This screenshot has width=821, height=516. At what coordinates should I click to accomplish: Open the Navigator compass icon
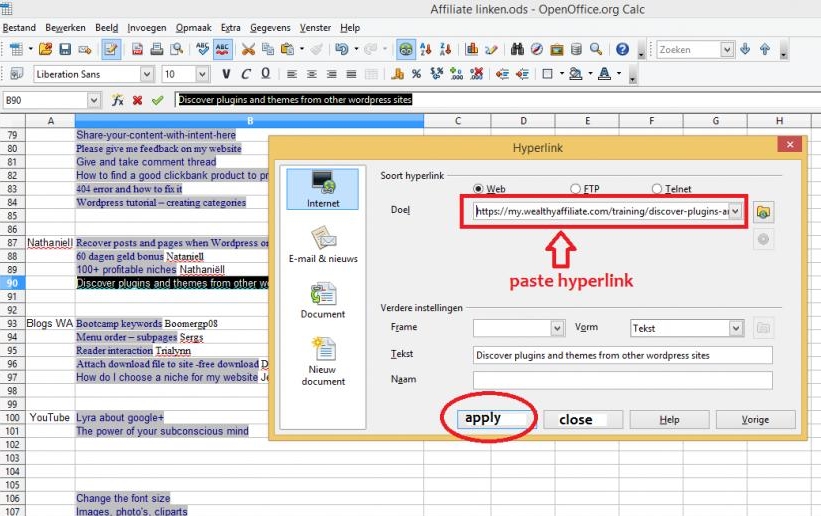[x=537, y=49]
